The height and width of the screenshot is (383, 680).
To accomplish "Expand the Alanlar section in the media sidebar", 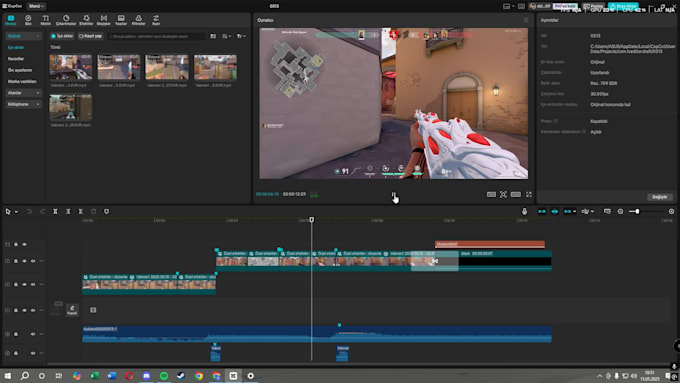I will point(23,93).
